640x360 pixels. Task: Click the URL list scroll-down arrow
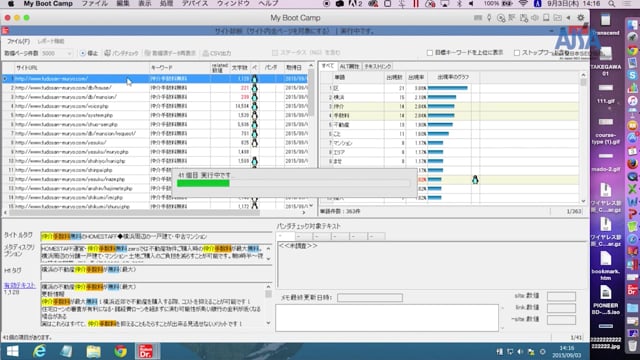pyautogui.click(x=311, y=206)
